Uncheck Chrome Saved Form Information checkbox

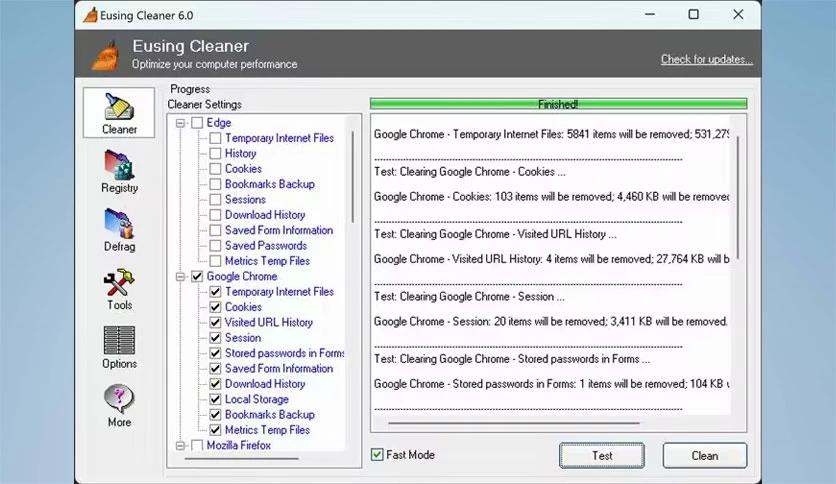[215, 368]
